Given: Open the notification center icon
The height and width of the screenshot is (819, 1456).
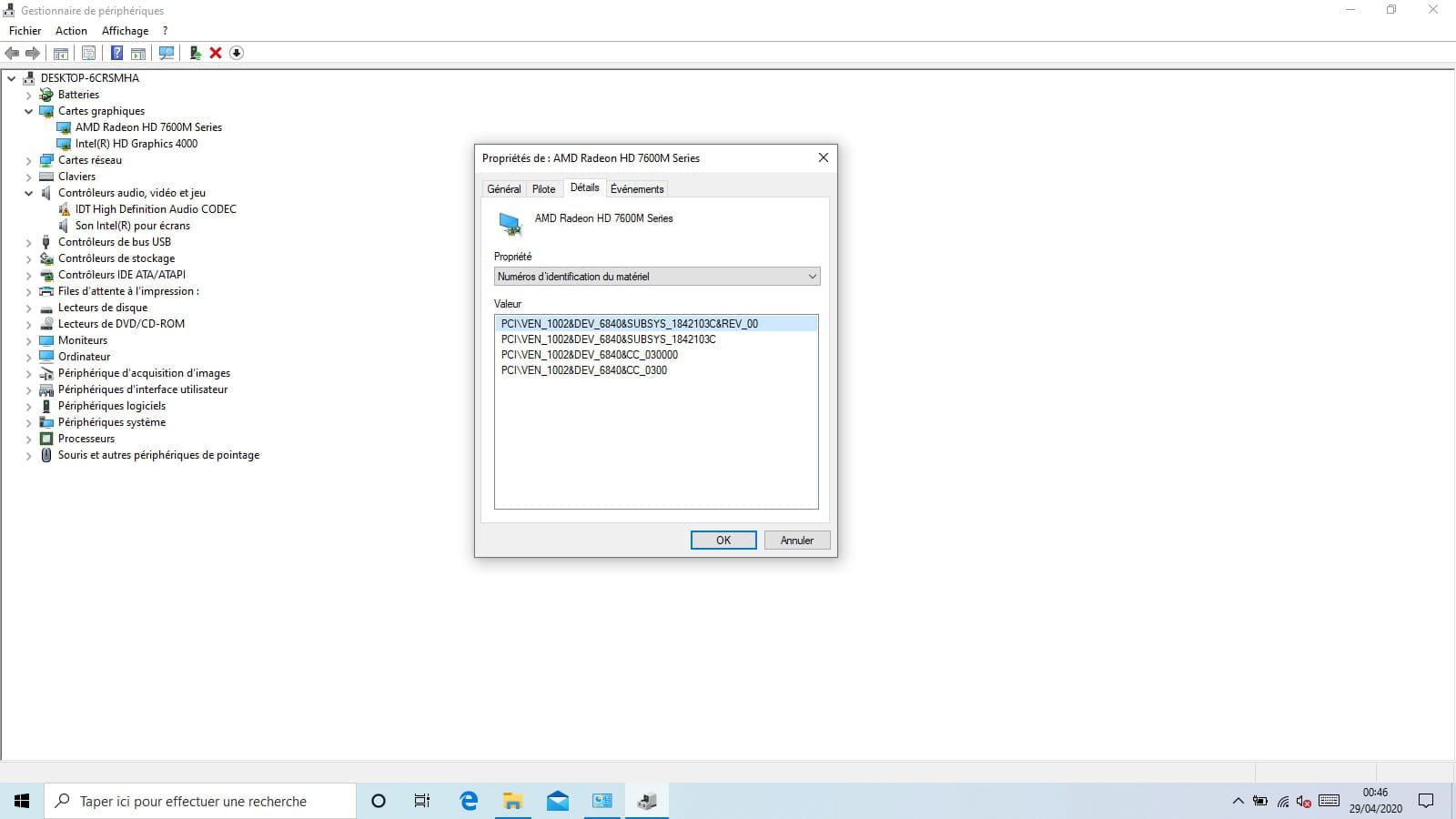Looking at the screenshot, I should point(1426,801).
